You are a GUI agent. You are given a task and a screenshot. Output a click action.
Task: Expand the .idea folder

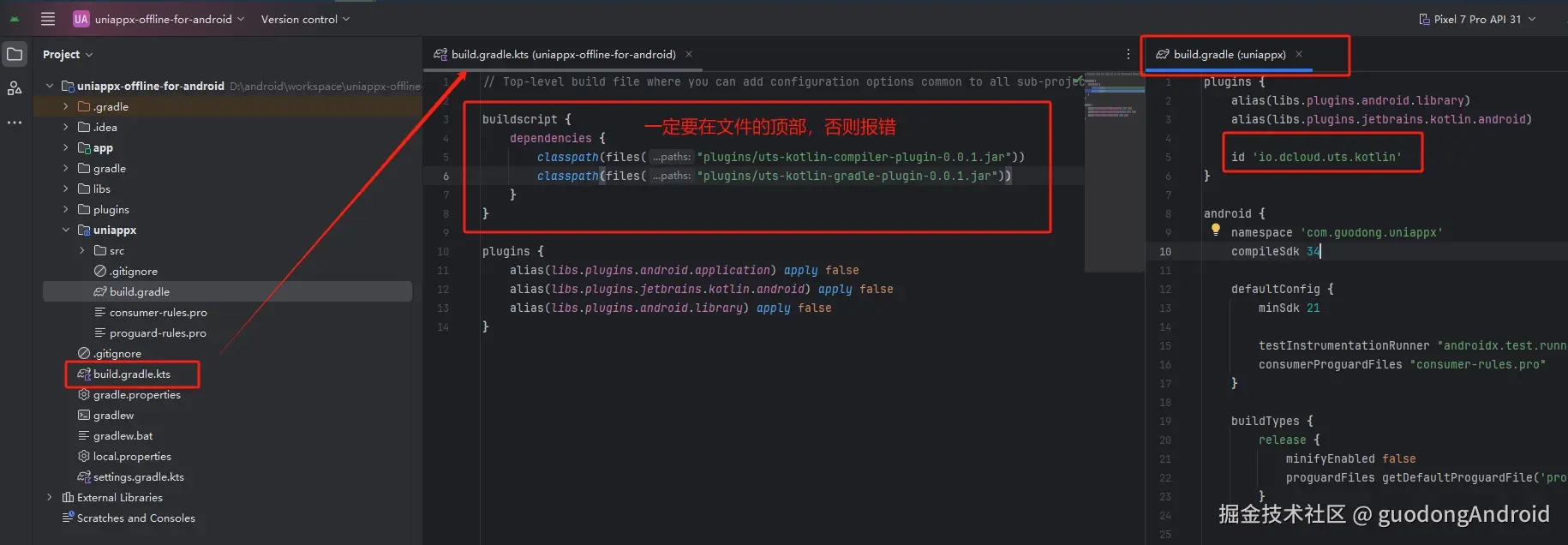pyautogui.click(x=66, y=127)
